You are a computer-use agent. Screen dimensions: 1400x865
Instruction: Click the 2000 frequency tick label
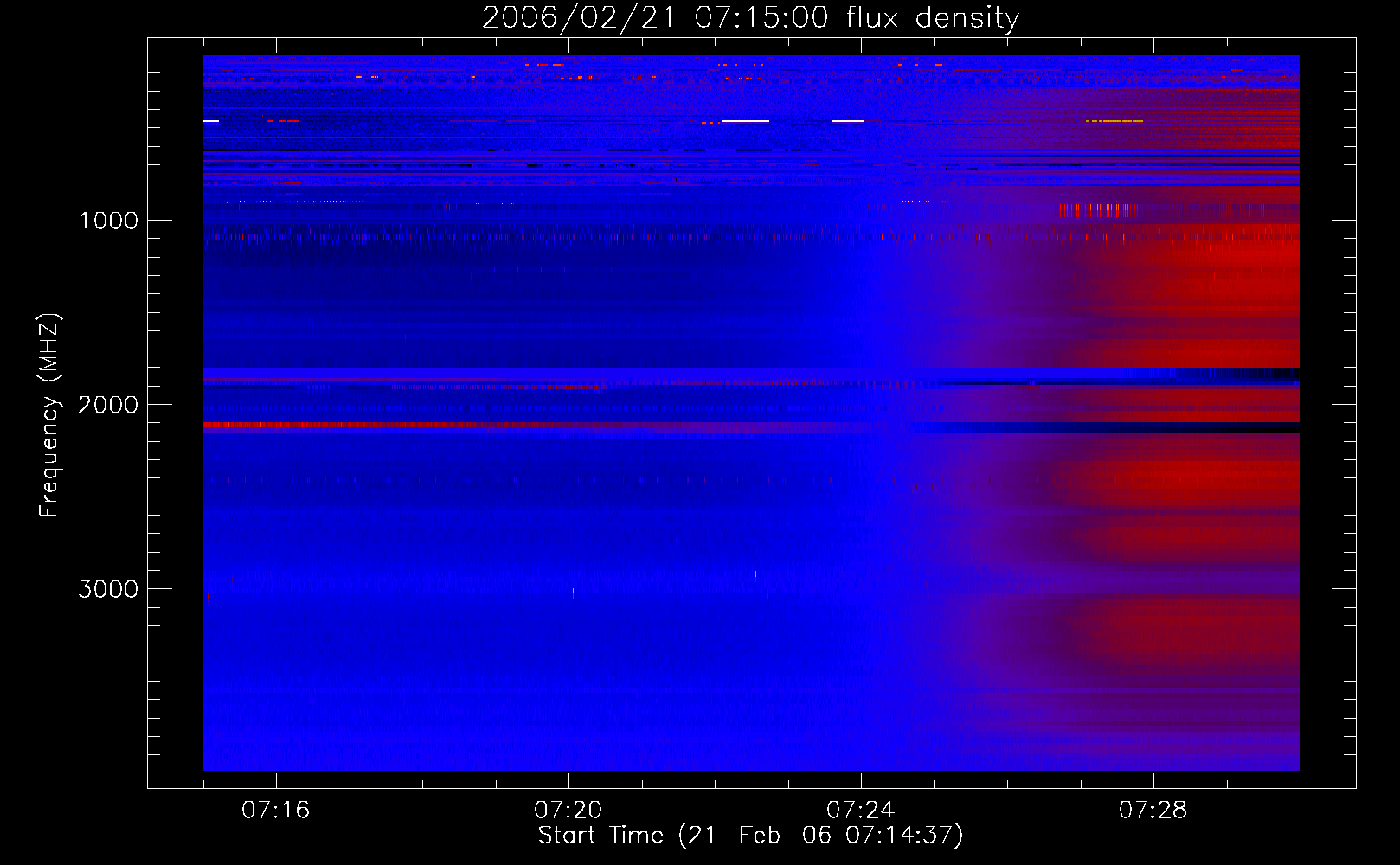(108, 405)
